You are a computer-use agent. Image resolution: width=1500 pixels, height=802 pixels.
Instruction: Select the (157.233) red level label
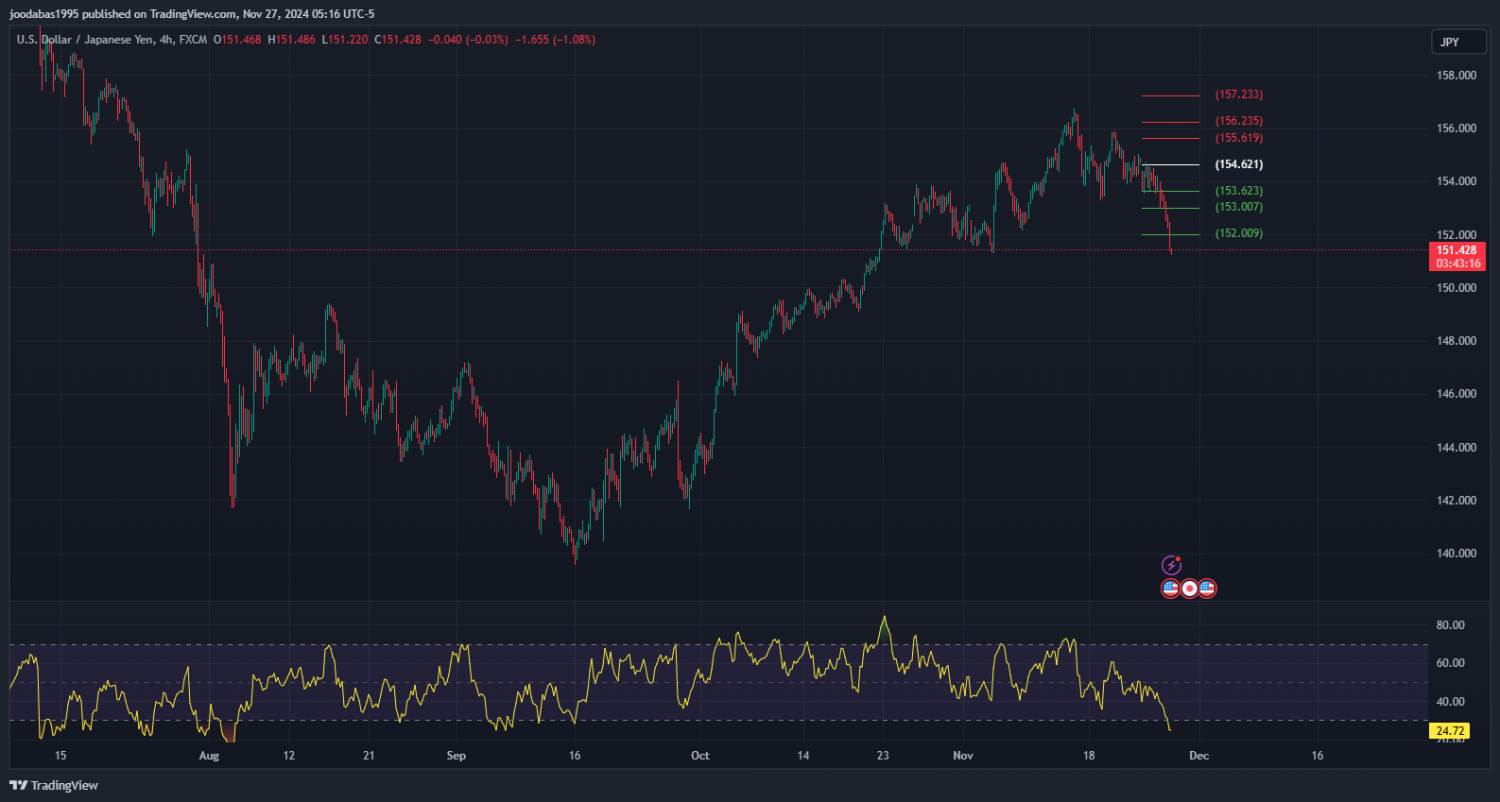click(x=1239, y=95)
